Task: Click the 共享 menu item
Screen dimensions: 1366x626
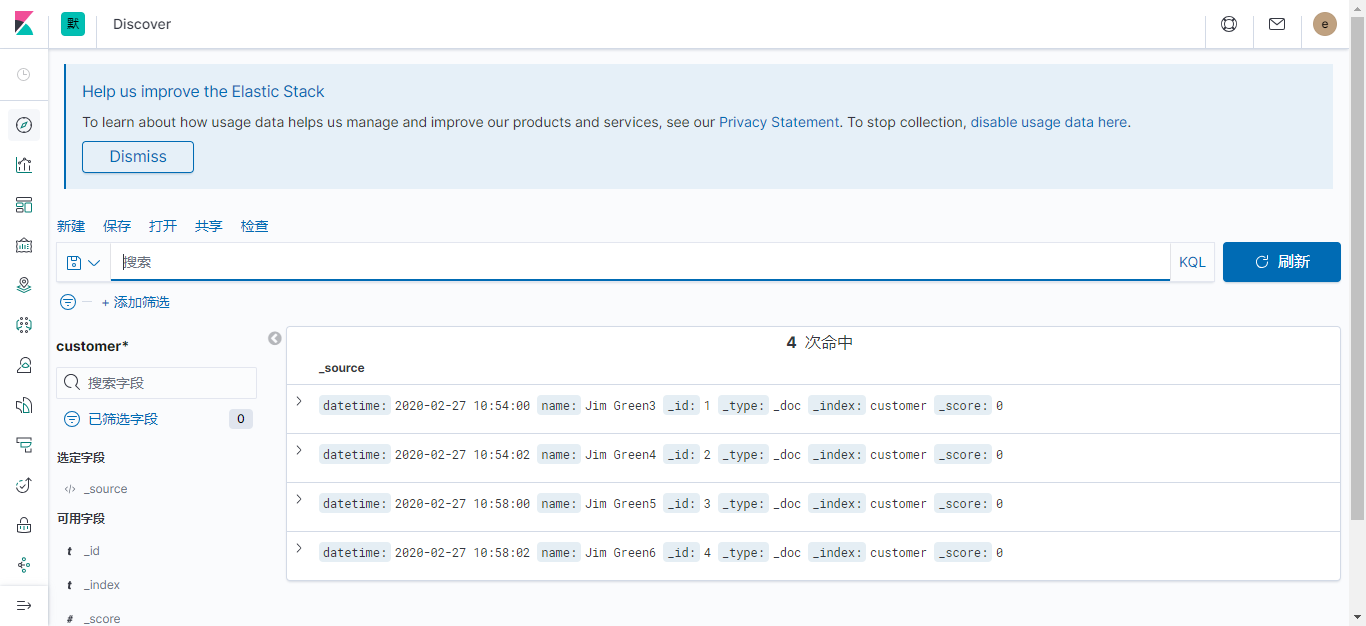Action: tap(209, 226)
